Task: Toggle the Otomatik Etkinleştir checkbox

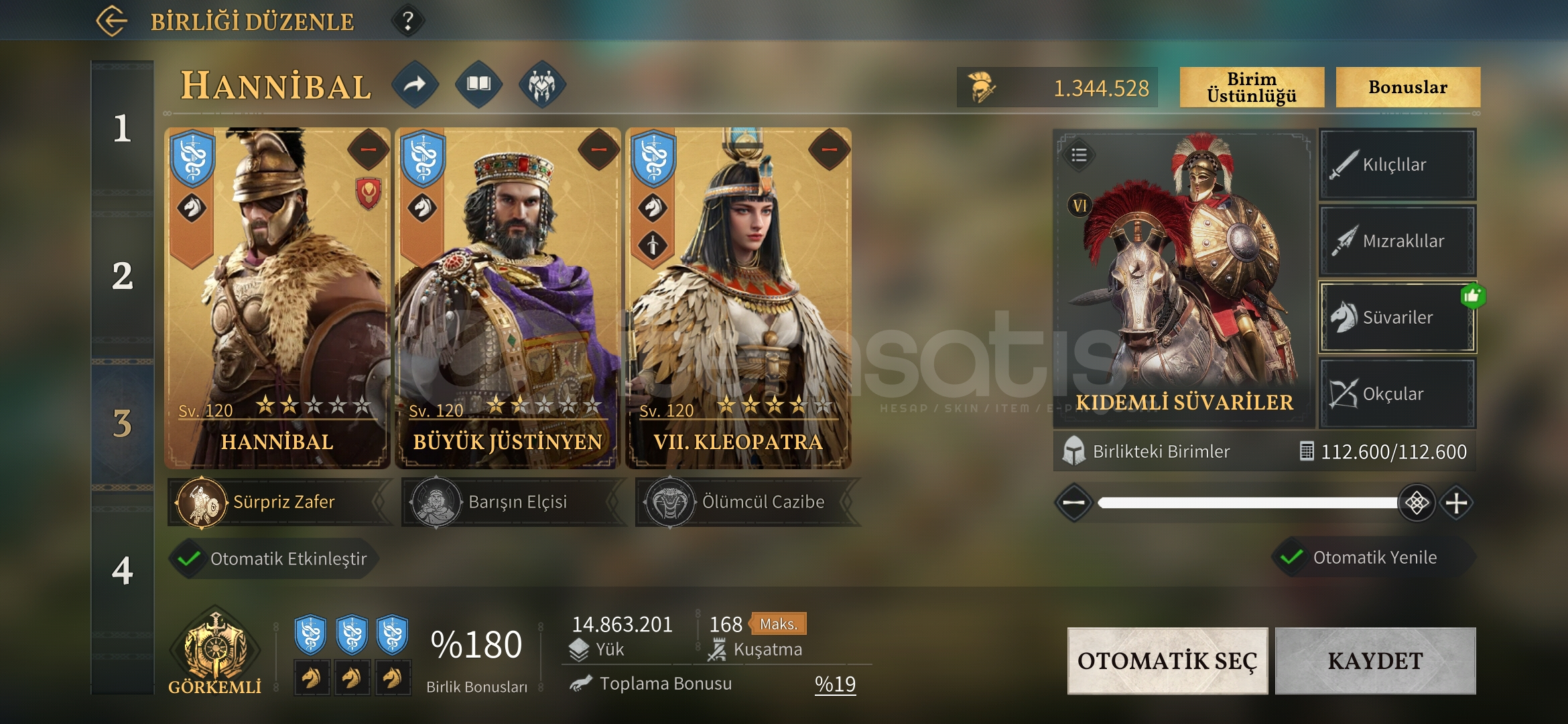Action: [x=190, y=558]
